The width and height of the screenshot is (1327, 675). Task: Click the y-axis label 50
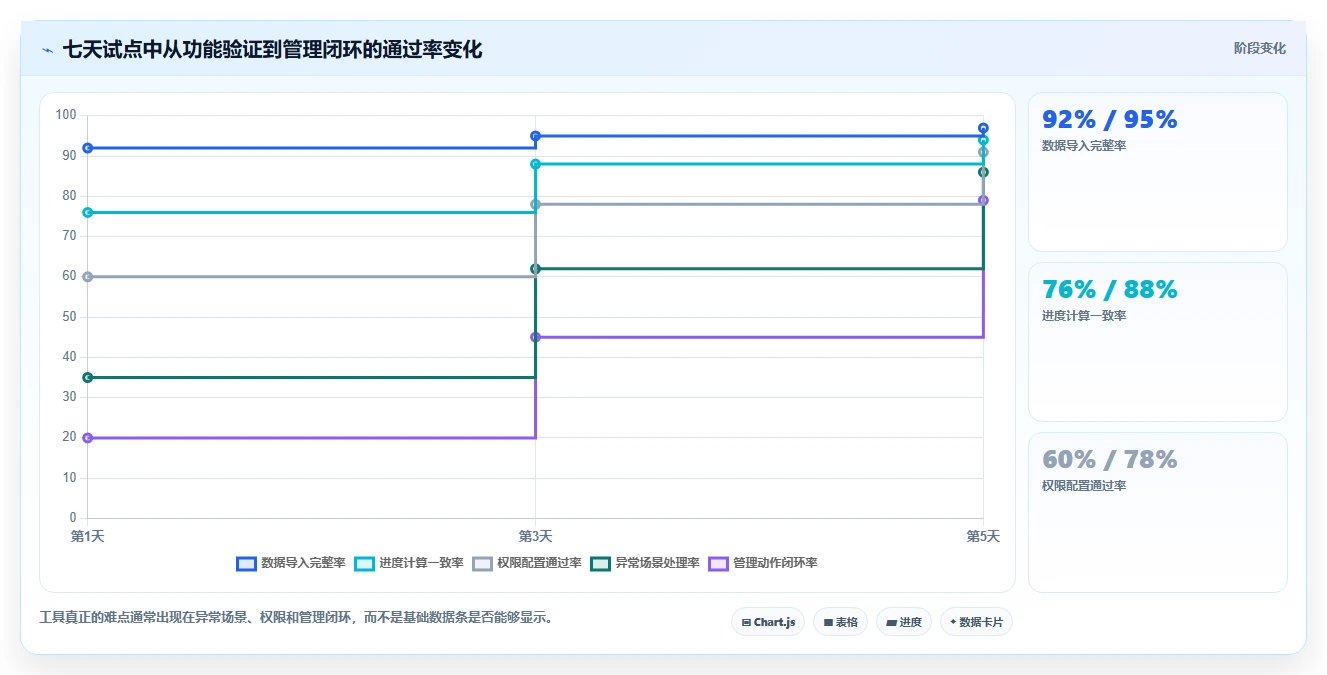69,317
